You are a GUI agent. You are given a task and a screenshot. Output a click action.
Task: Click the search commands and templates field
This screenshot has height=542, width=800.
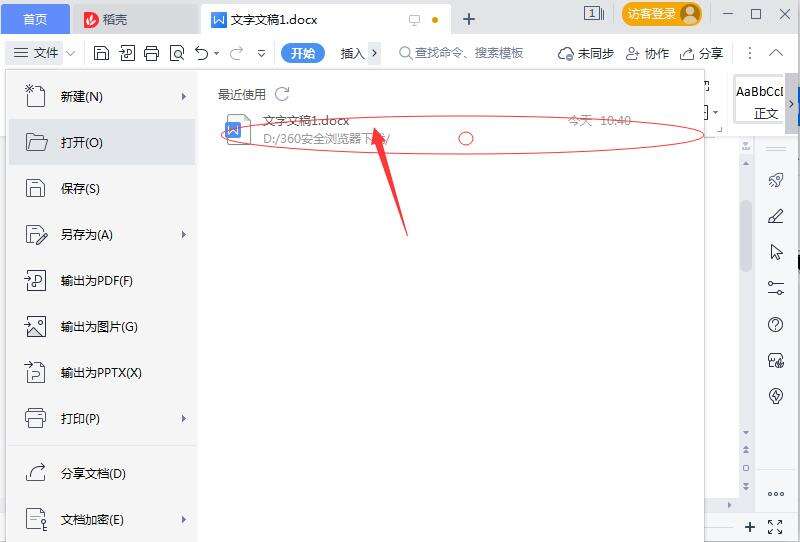462,53
